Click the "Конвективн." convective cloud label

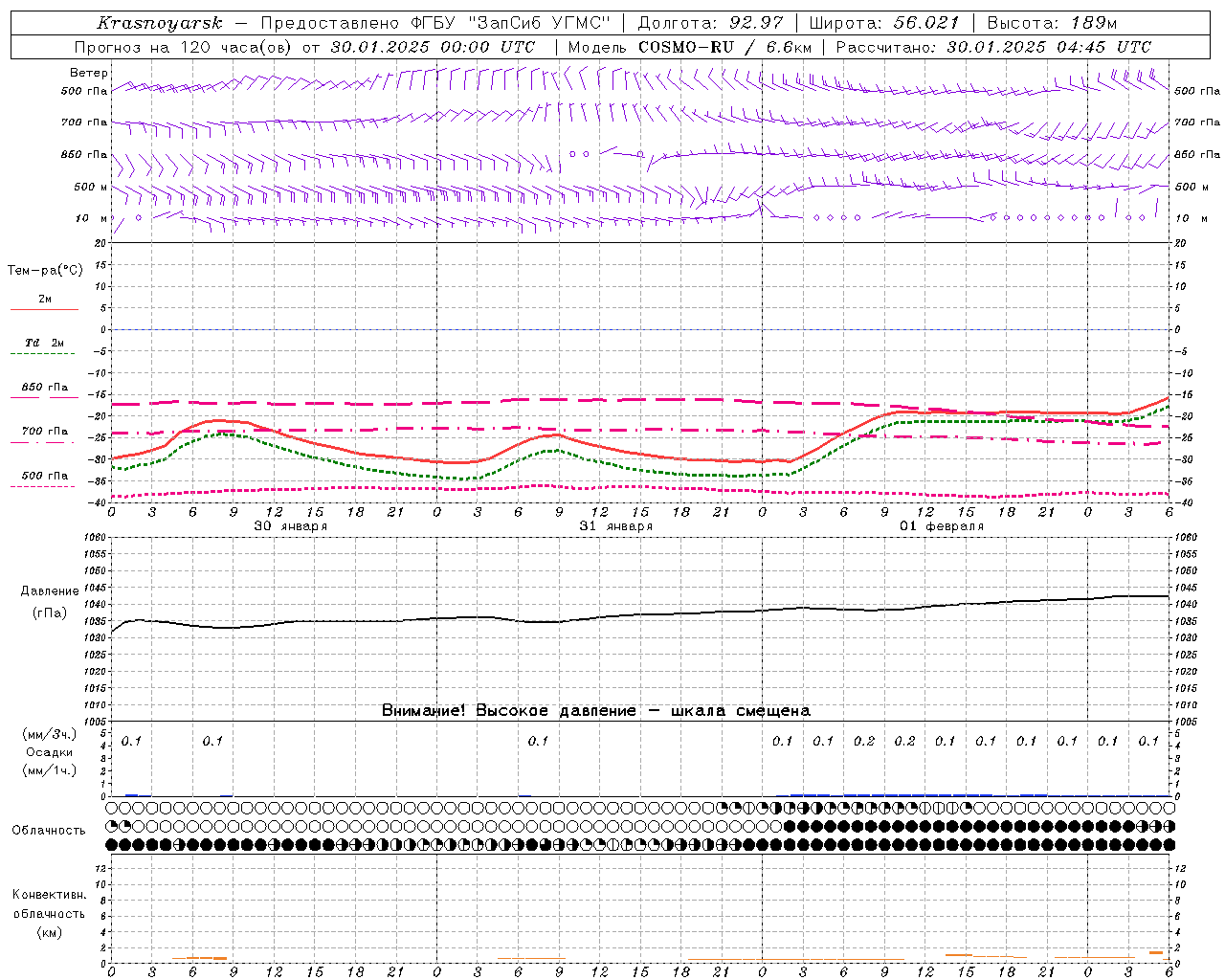coord(49,895)
